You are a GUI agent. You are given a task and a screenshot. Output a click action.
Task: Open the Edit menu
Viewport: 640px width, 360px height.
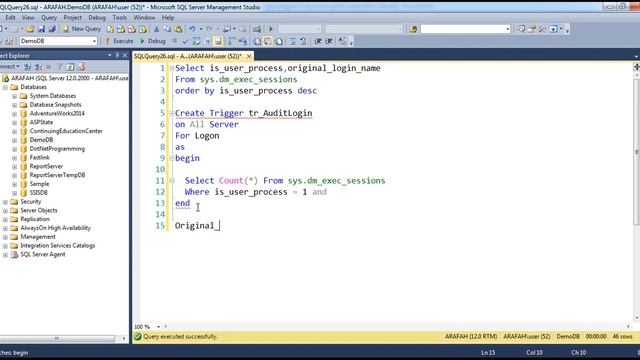coord(10,18)
